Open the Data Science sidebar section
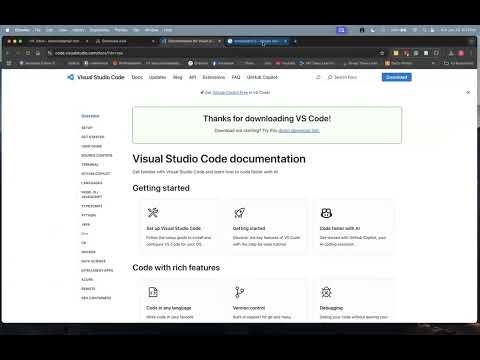Image resolution: width=480 pixels, height=360 pixels. [93, 261]
